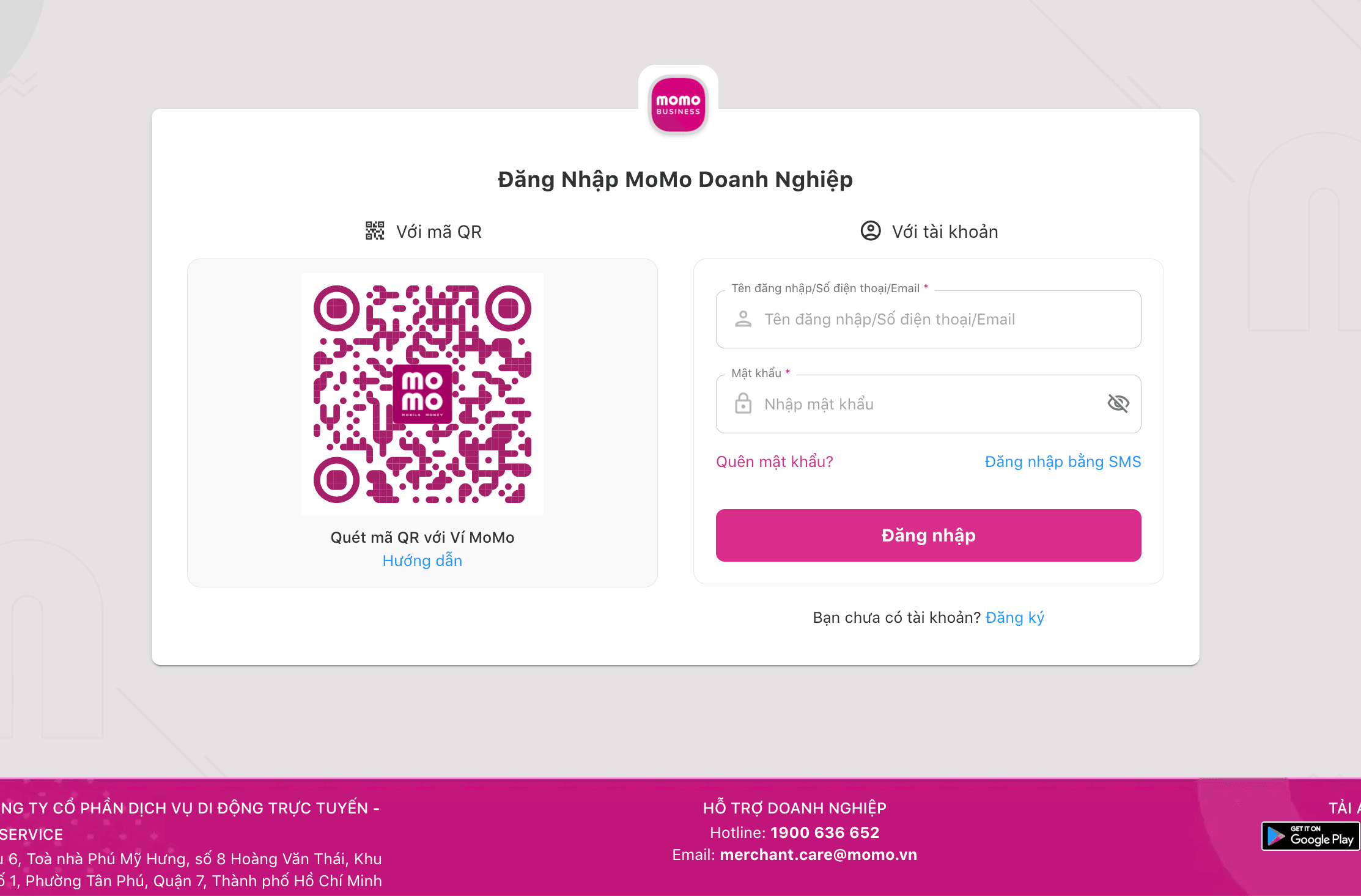
Task: Click the hotline number 1900 636 652
Action: pyautogui.click(x=825, y=832)
